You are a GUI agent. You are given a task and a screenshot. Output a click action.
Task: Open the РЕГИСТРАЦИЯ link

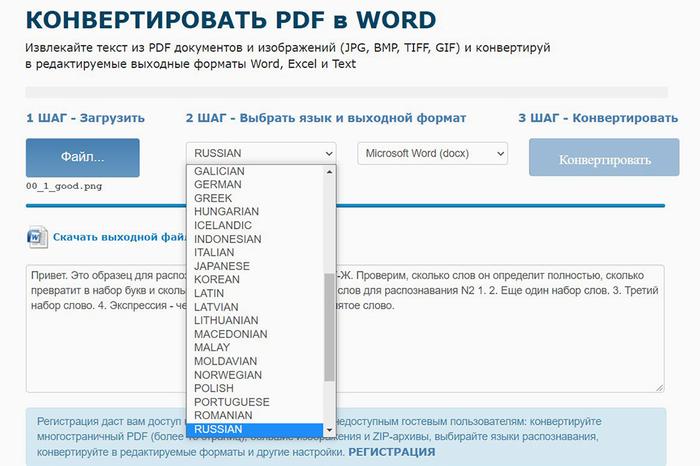[x=391, y=452]
